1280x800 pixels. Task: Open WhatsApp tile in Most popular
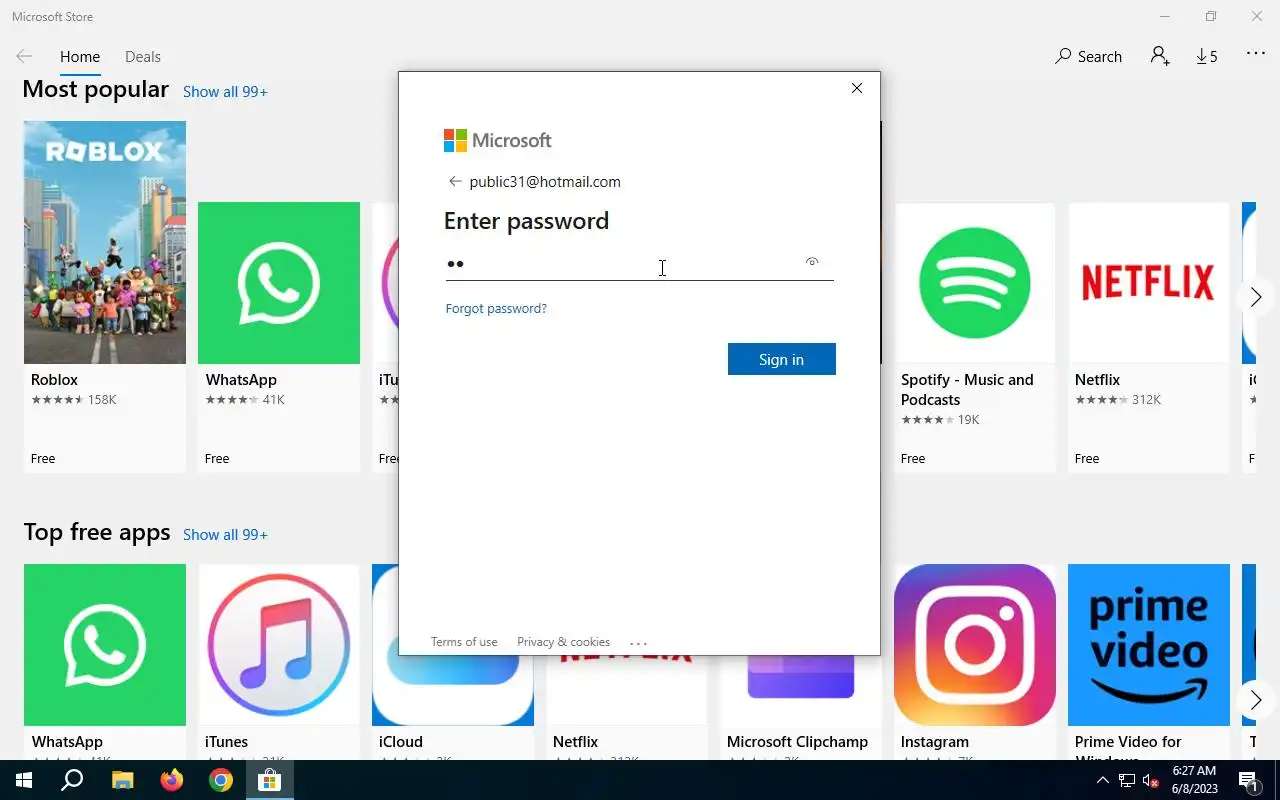(279, 337)
